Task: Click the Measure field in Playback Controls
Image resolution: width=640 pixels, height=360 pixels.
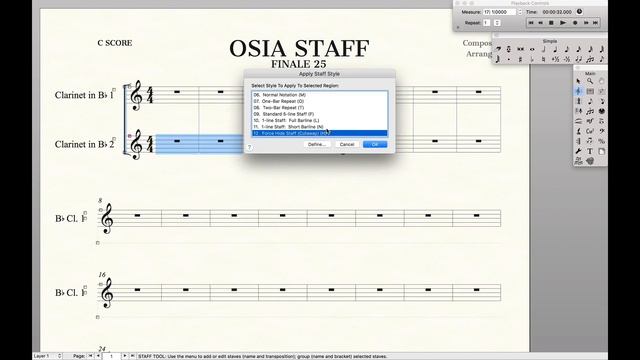Action: (x=500, y=12)
